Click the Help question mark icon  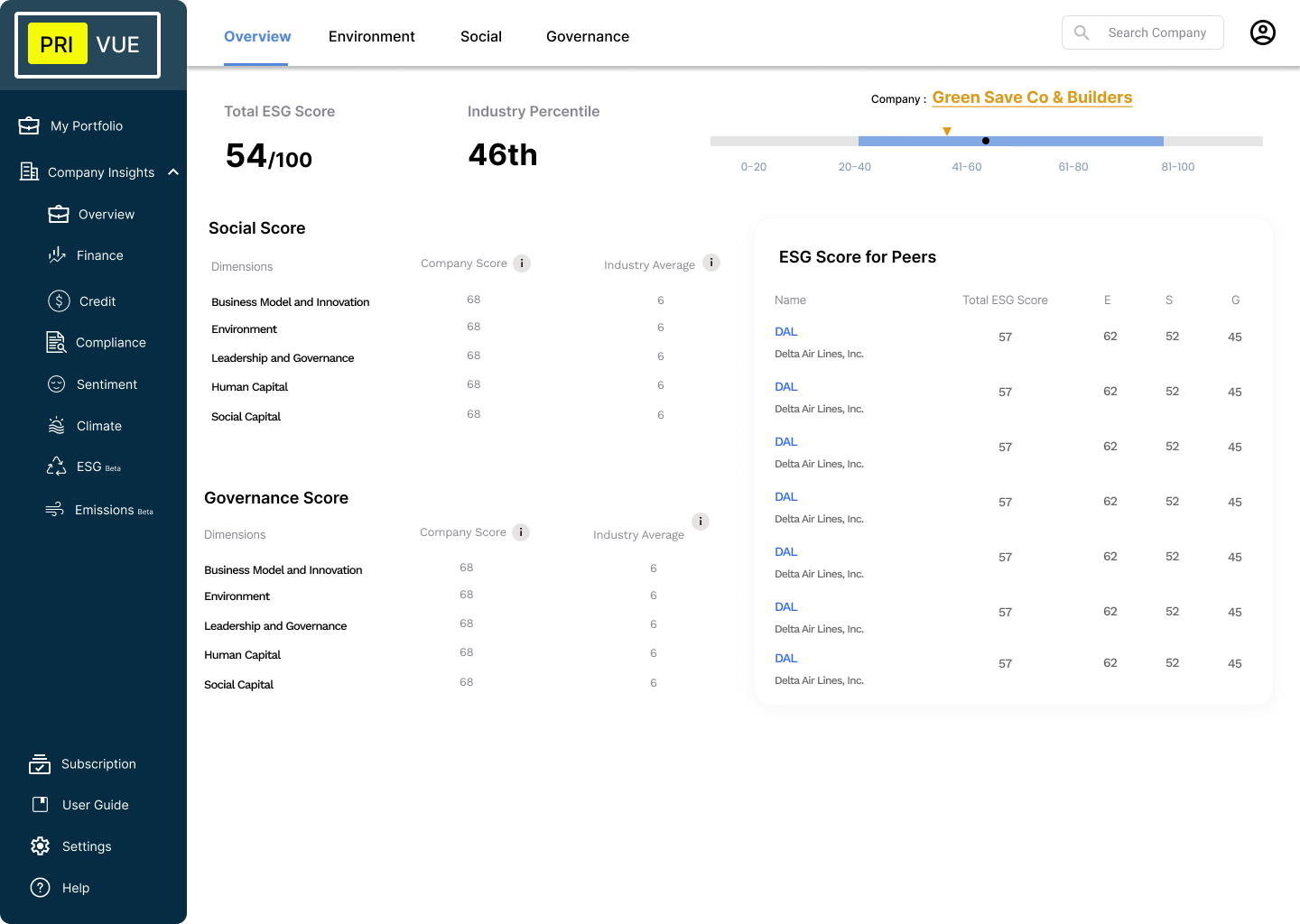[x=41, y=887]
